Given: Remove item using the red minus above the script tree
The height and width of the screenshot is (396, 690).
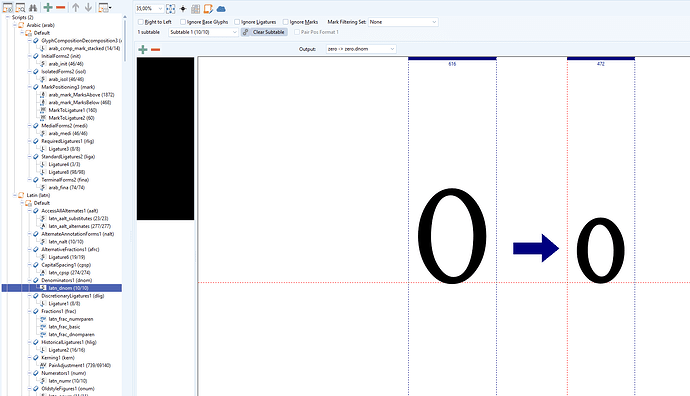Looking at the screenshot, I should coord(61,7).
